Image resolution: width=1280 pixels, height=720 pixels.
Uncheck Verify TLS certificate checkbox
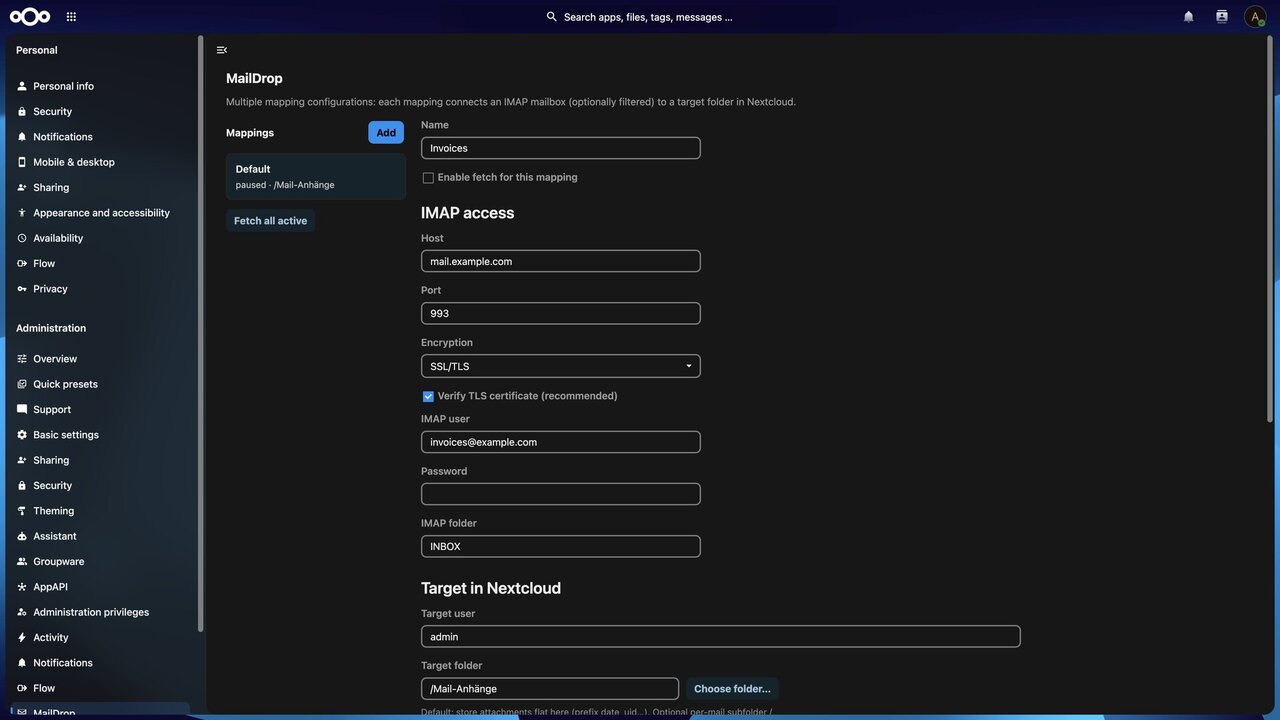(x=428, y=397)
